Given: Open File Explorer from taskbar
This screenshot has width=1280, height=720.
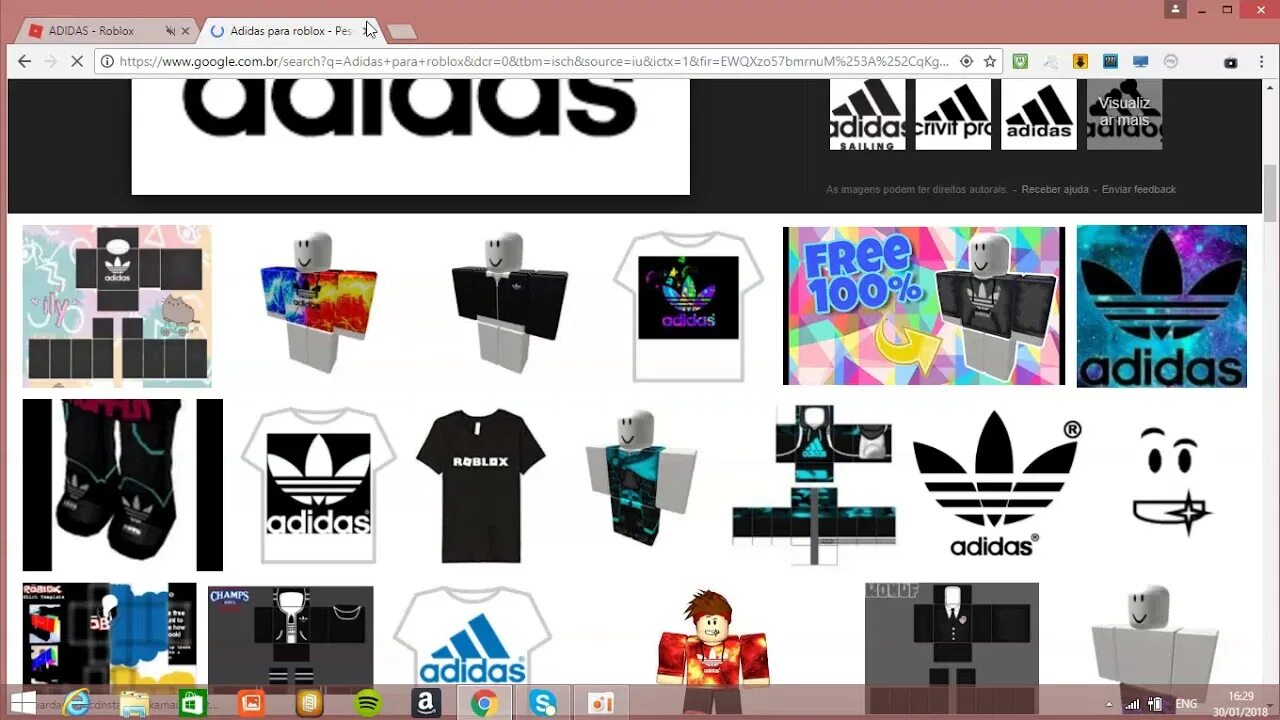Looking at the screenshot, I should point(134,703).
